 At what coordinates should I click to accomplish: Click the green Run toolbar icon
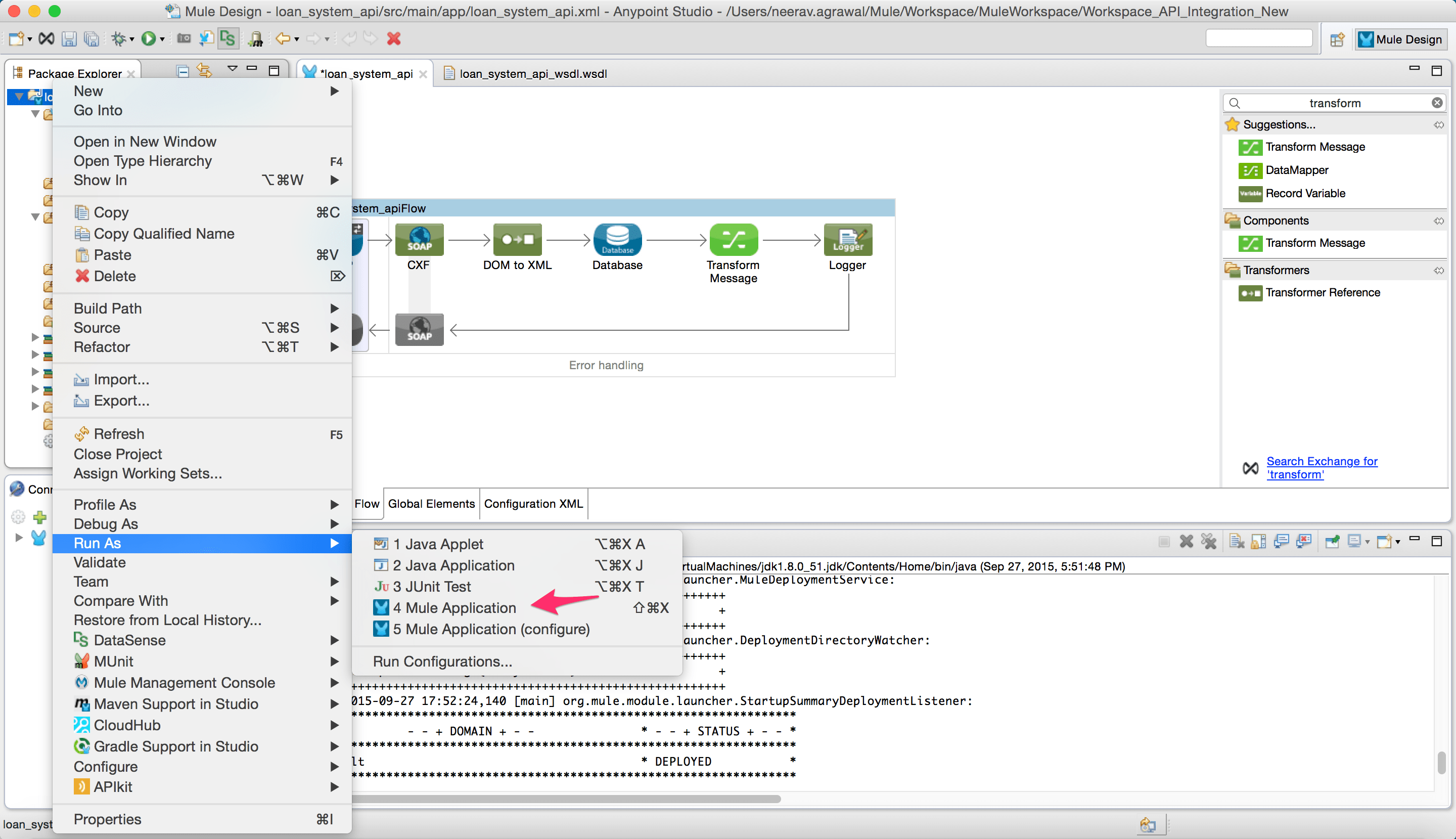coord(149,38)
